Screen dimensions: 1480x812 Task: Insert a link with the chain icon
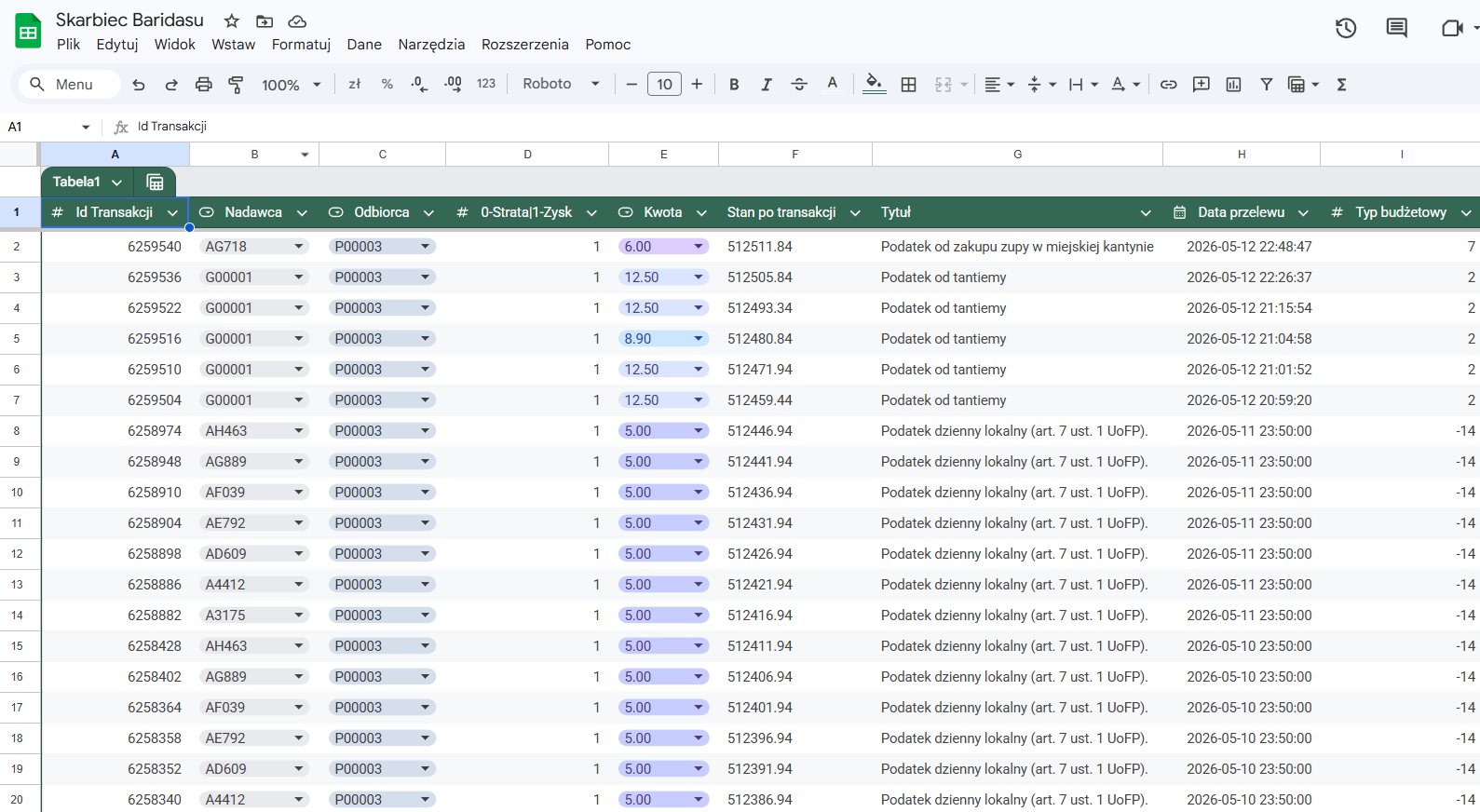[x=1168, y=85]
